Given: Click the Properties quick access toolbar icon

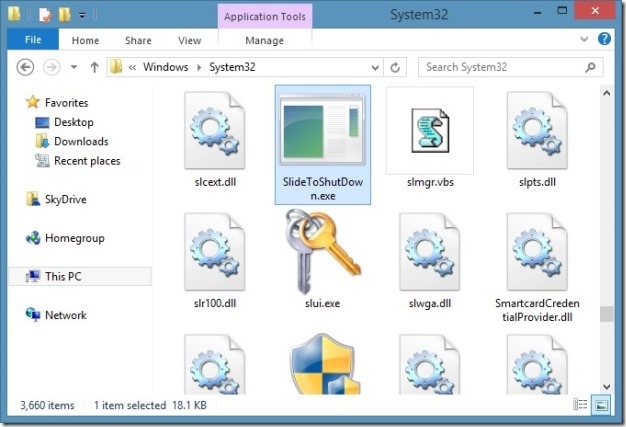Looking at the screenshot, I should point(45,15).
